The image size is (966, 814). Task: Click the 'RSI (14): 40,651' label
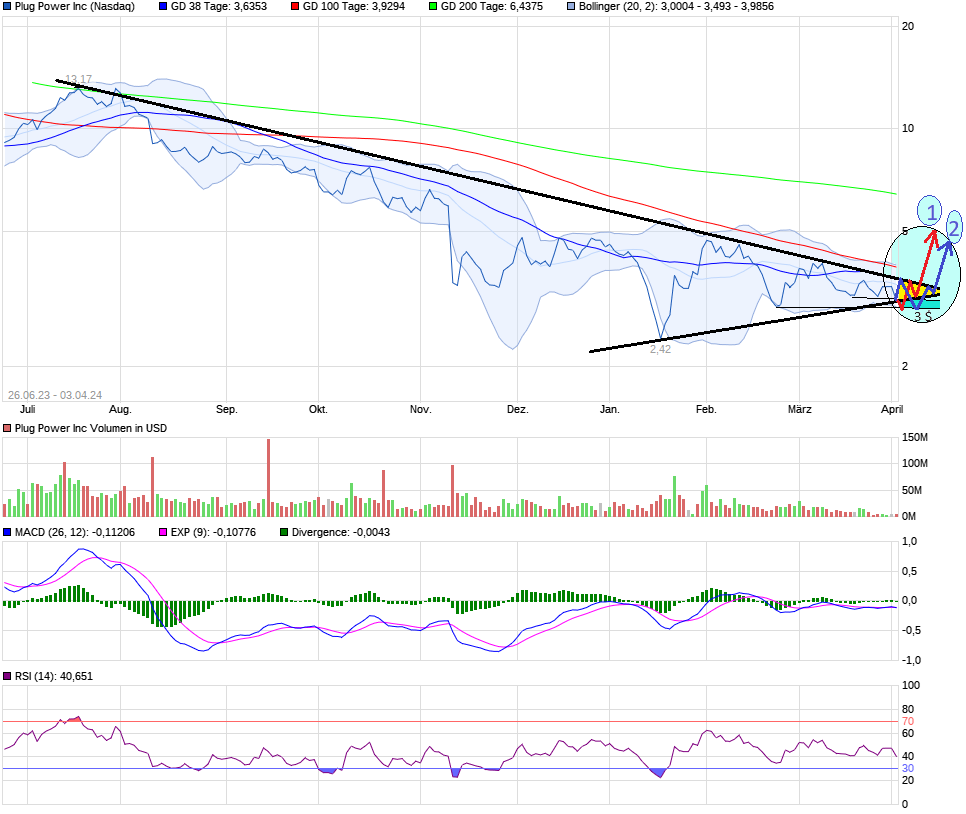tap(54, 677)
